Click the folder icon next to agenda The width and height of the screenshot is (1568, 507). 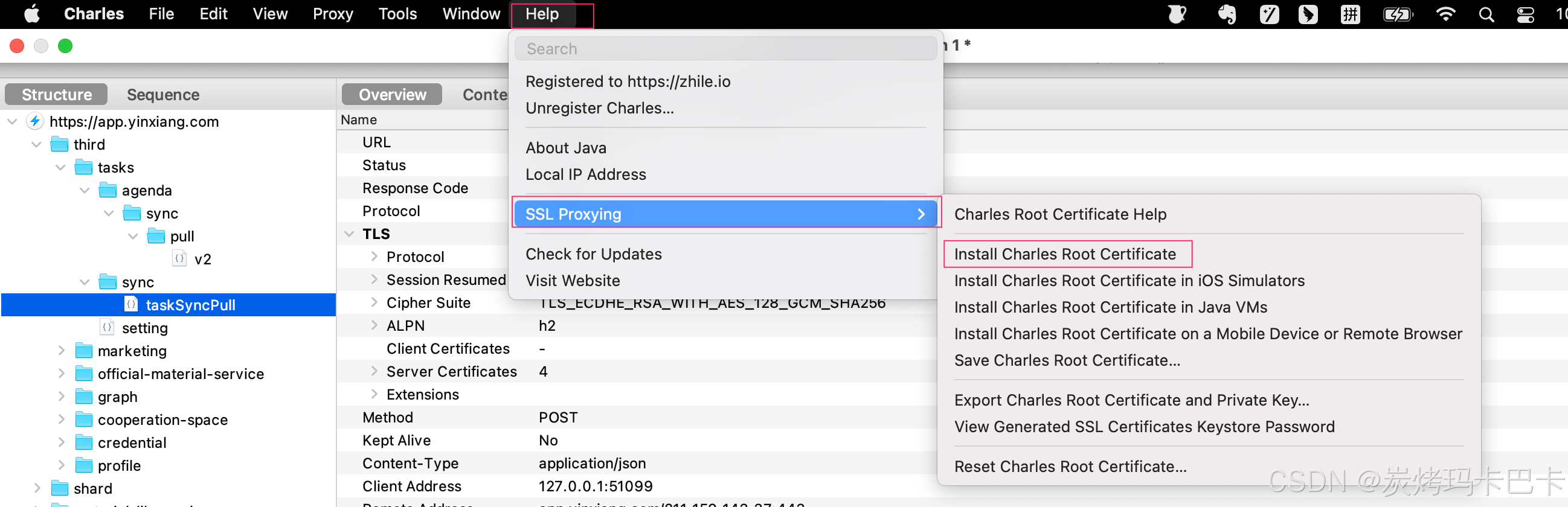point(108,190)
